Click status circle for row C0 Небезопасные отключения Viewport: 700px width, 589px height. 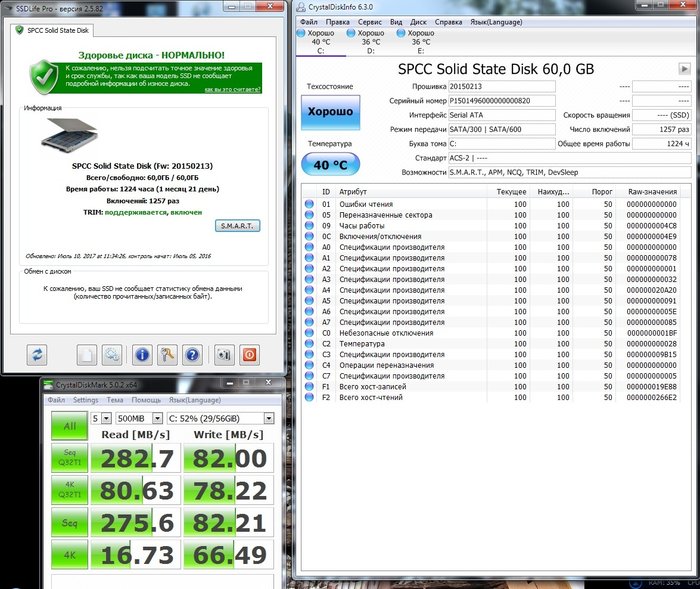(309, 333)
